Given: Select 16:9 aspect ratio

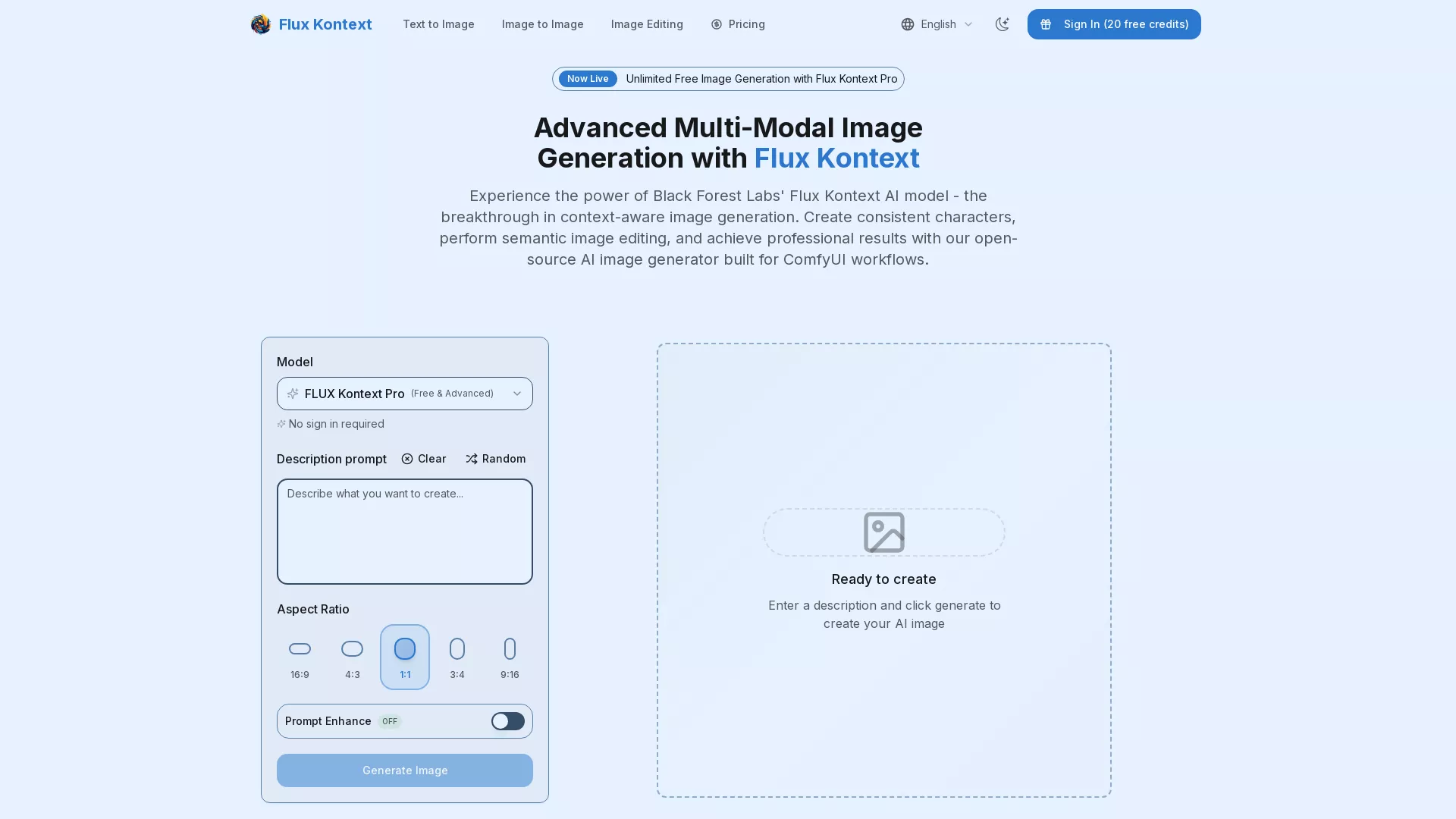Looking at the screenshot, I should (x=300, y=657).
